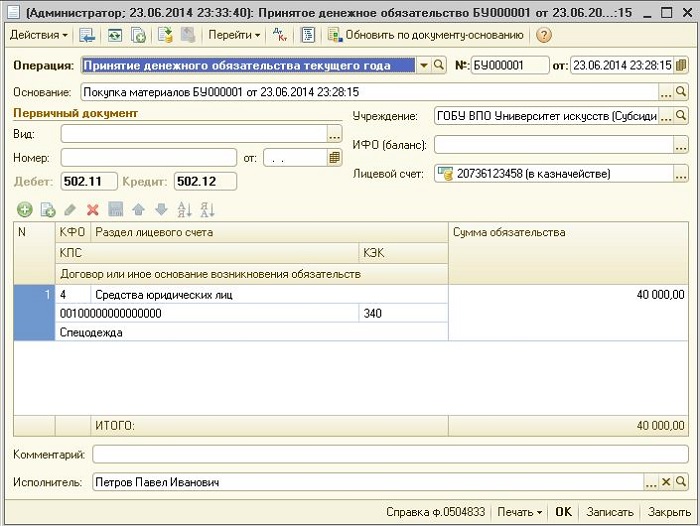Click the Раздел лицевого счета column header
The width and height of the screenshot is (700, 526).
point(269,232)
